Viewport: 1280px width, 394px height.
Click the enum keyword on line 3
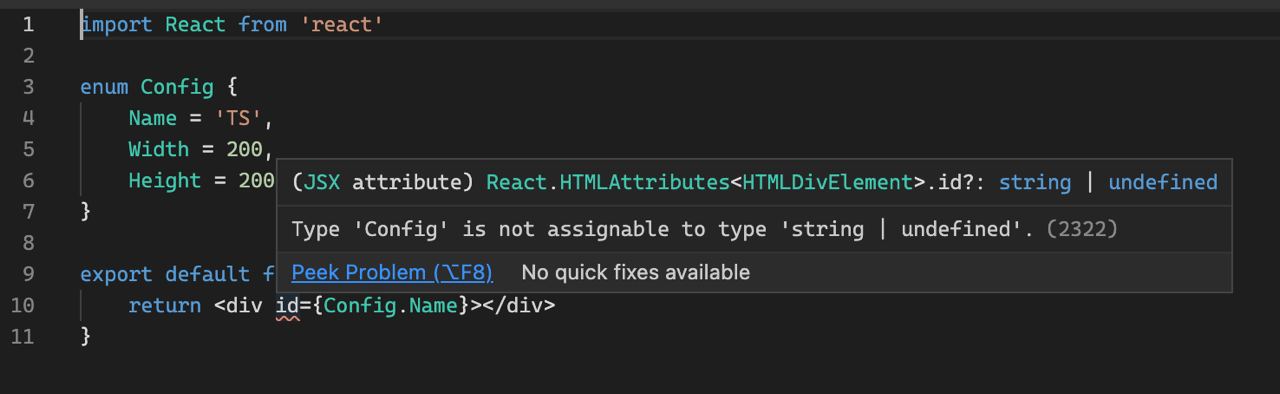click(104, 87)
